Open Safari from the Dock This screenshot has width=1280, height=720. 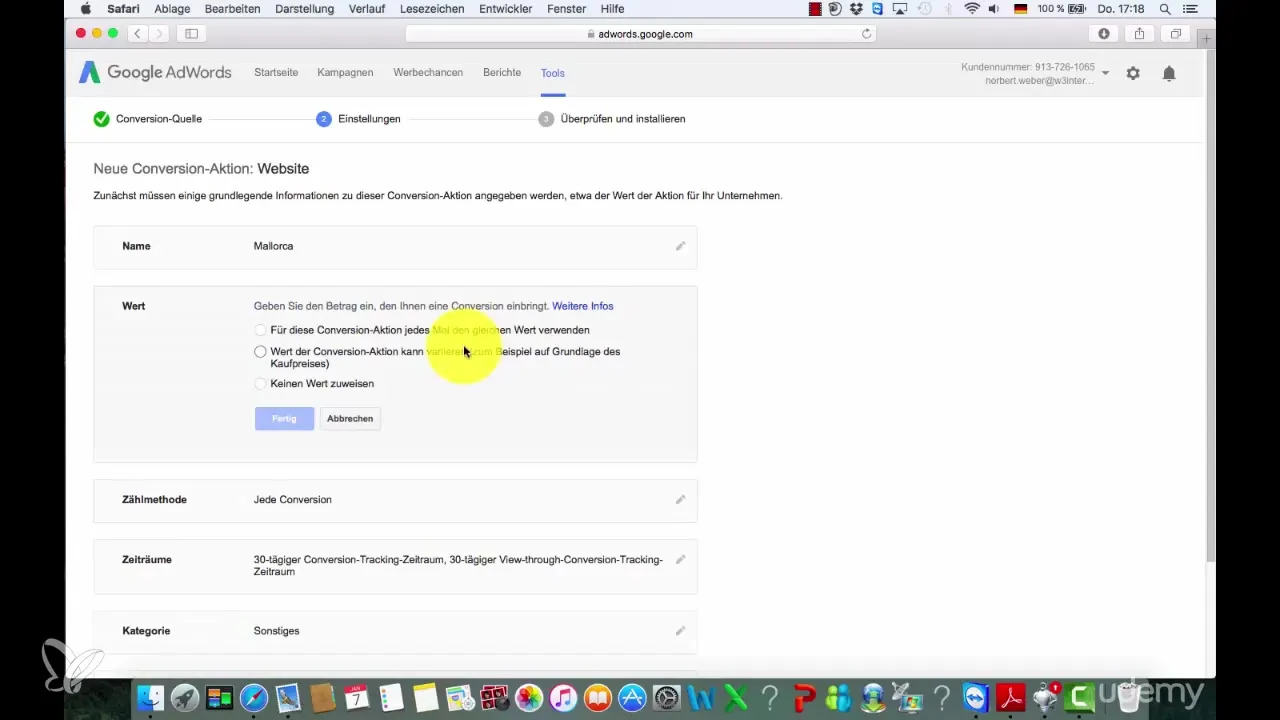tap(254, 697)
